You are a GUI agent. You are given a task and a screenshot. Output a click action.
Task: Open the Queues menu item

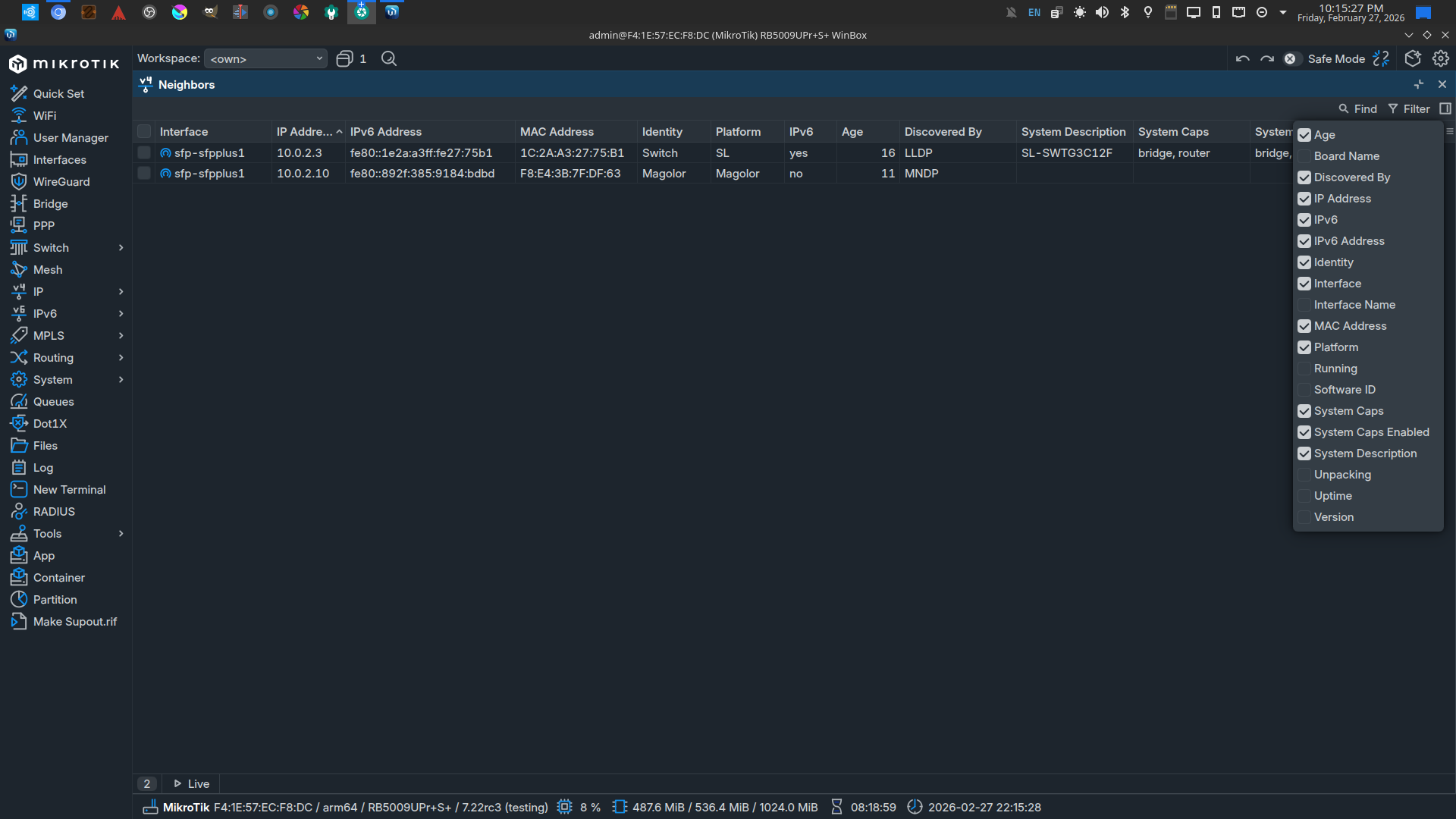click(53, 402)
